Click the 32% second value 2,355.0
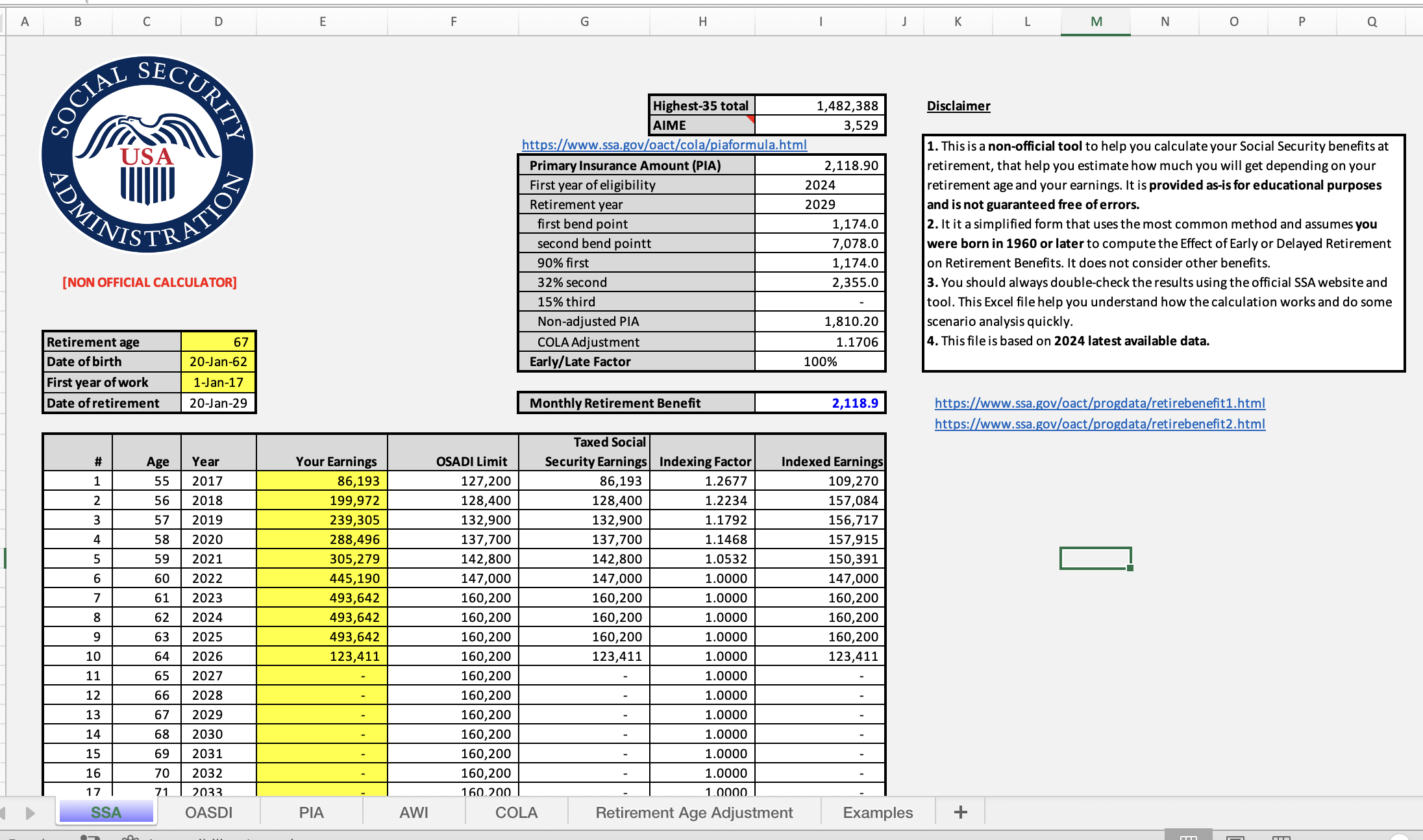The width and height of the screenshot is (1423, 840). (x=820, y=282)
